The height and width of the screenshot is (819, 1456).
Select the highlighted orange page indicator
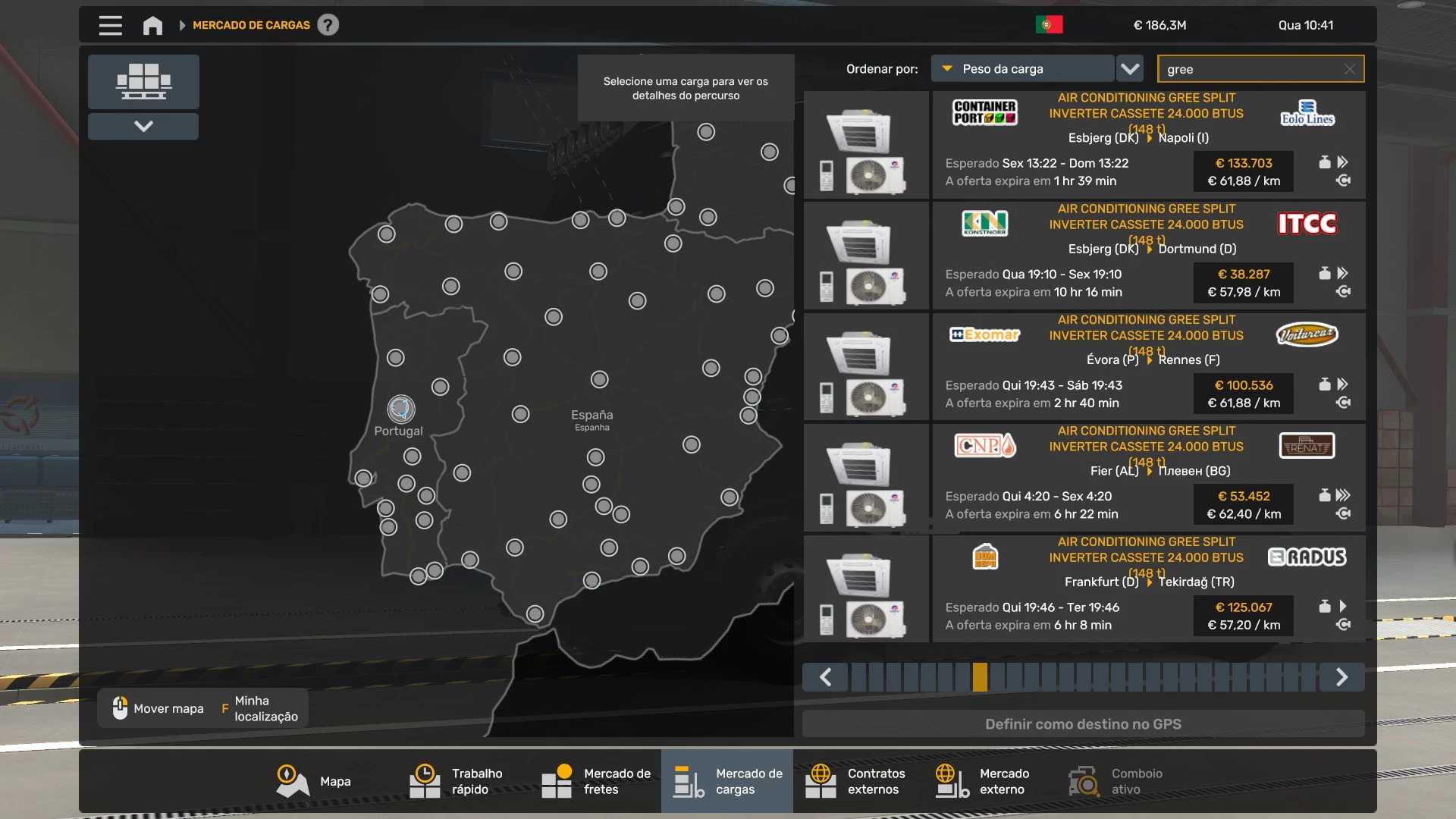980,677
